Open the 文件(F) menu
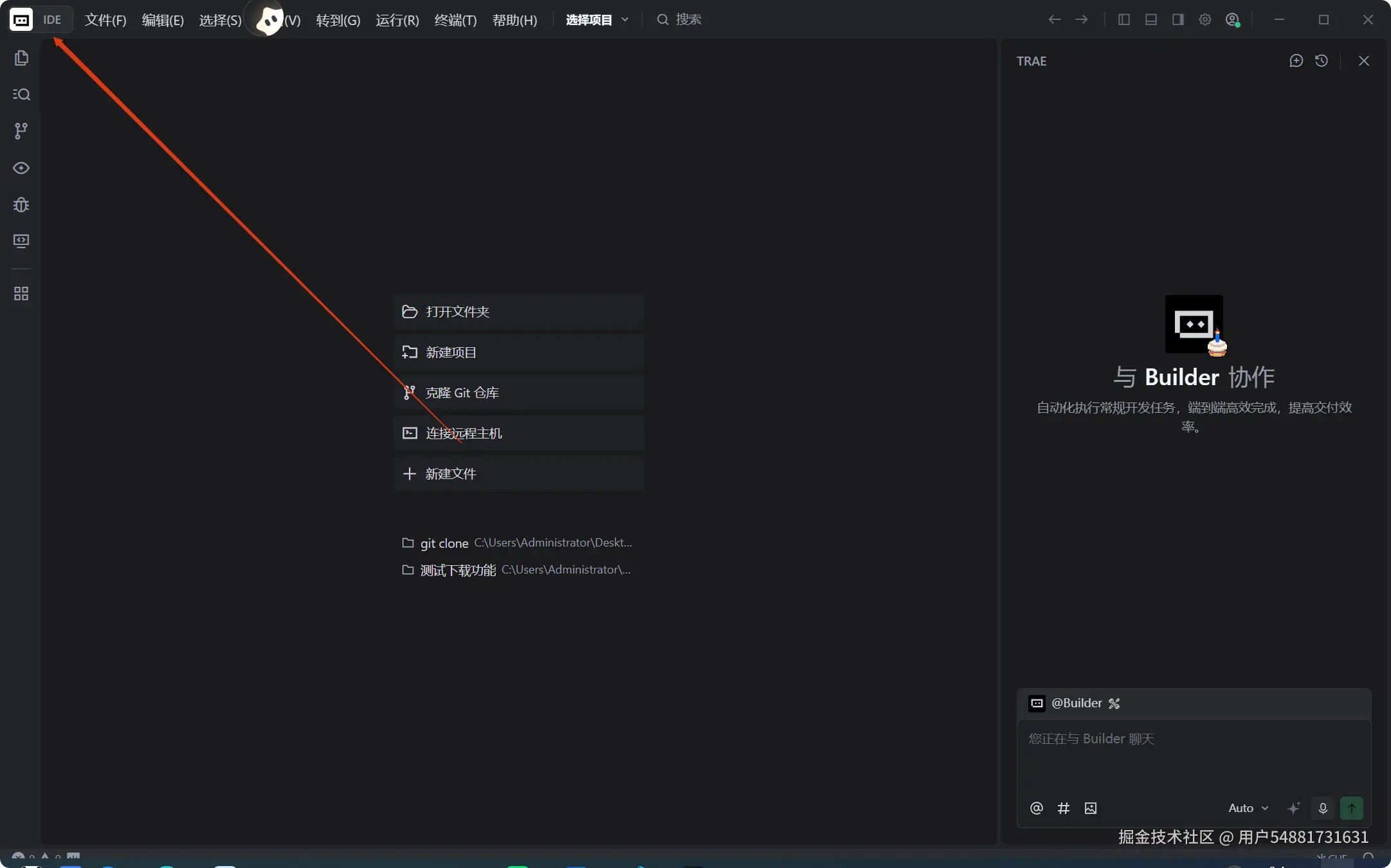The image size is (1391, 868). (x=105, y=20)
